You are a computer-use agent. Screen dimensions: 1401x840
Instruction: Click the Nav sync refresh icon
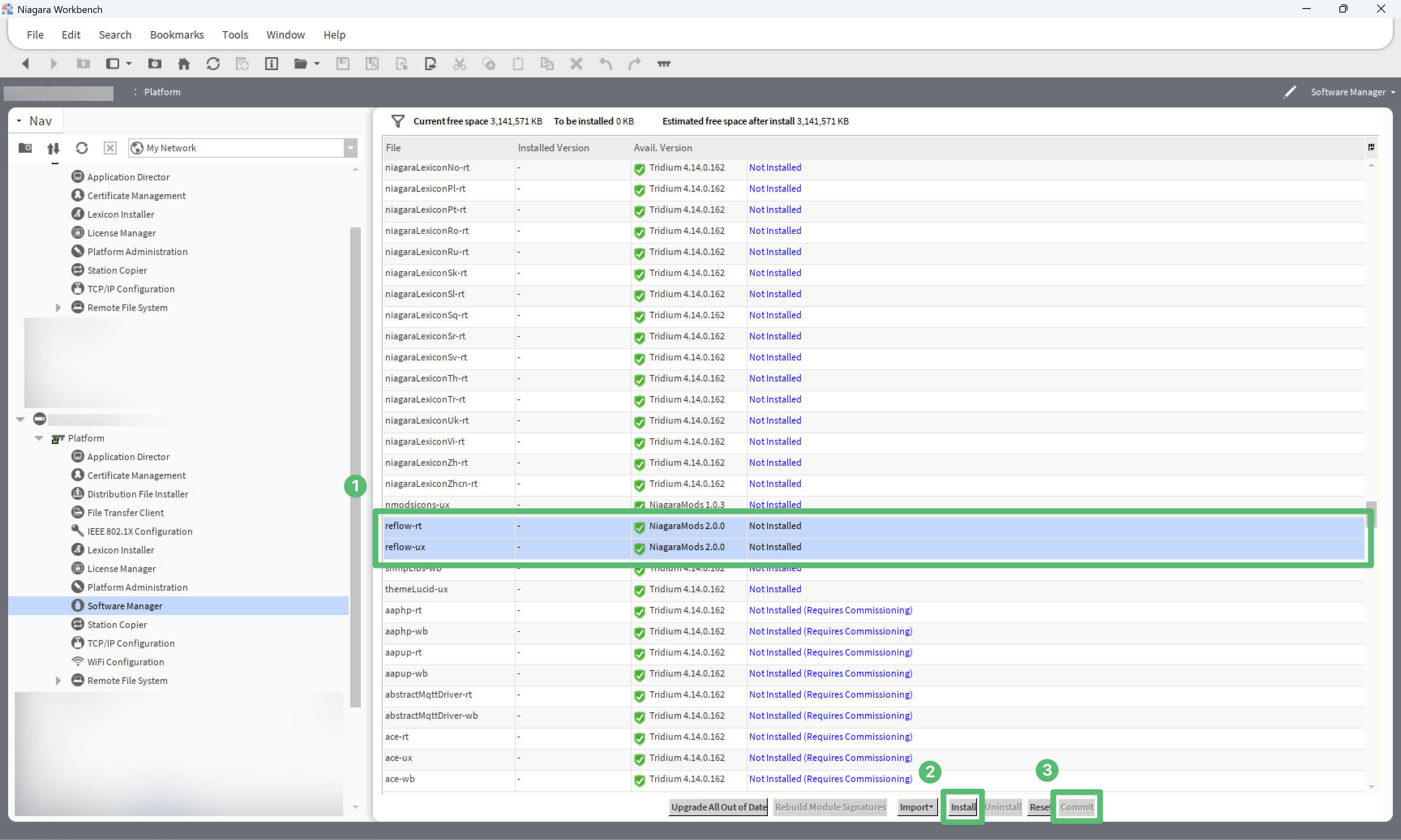(81, 148)
